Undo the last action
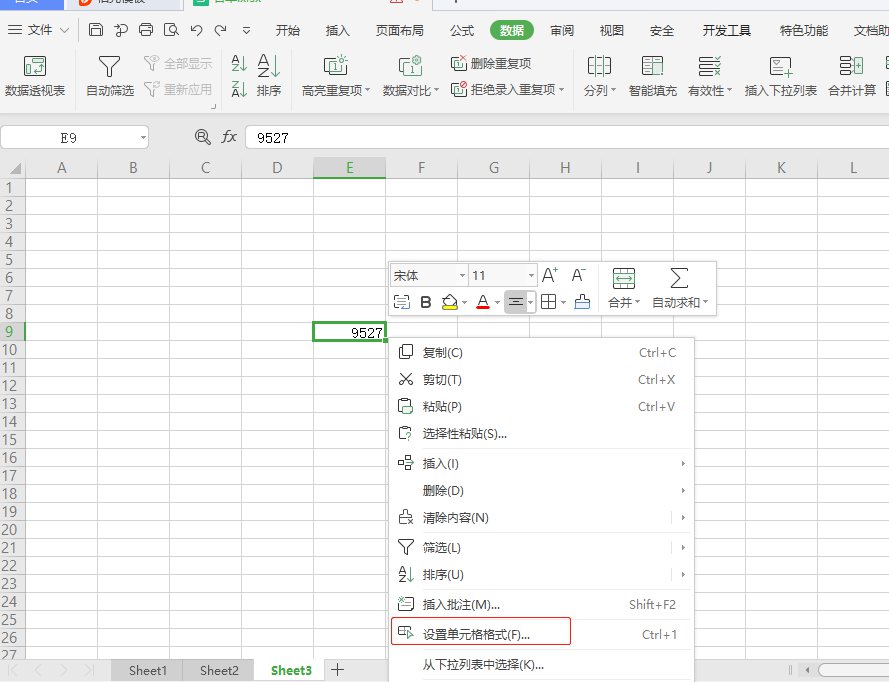The image size is (889, 682). pyautogui.click(x=196, y=30)
